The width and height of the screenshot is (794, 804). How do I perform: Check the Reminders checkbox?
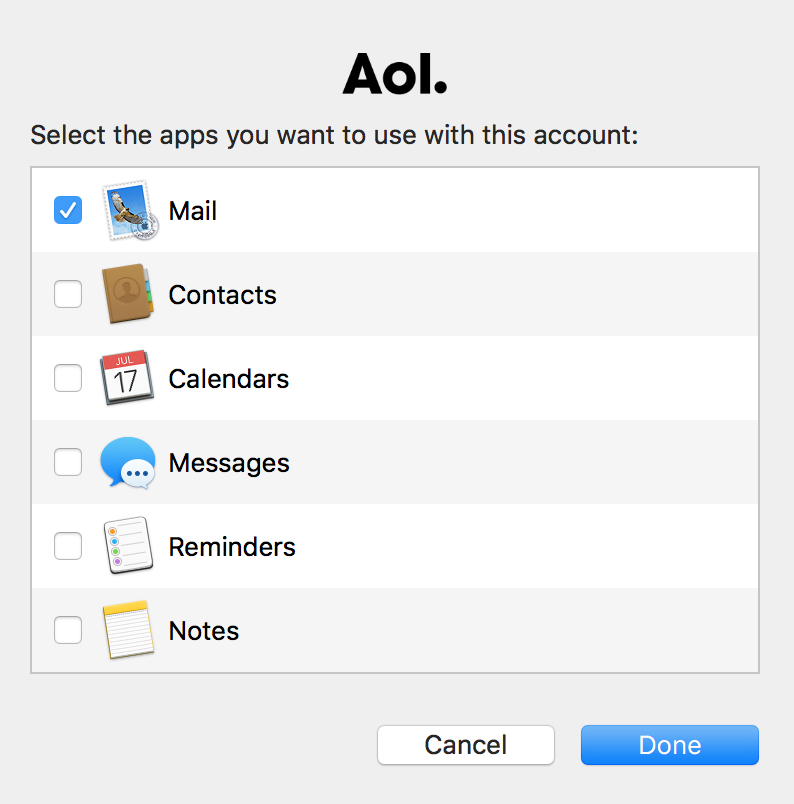tap(68, 547)
